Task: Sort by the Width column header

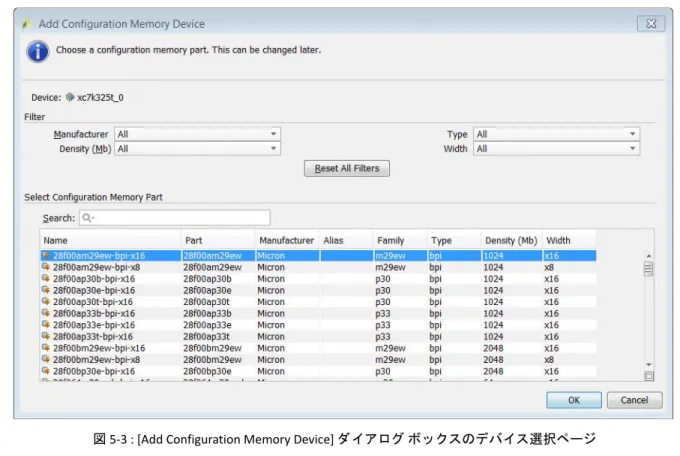Action: 569,240
